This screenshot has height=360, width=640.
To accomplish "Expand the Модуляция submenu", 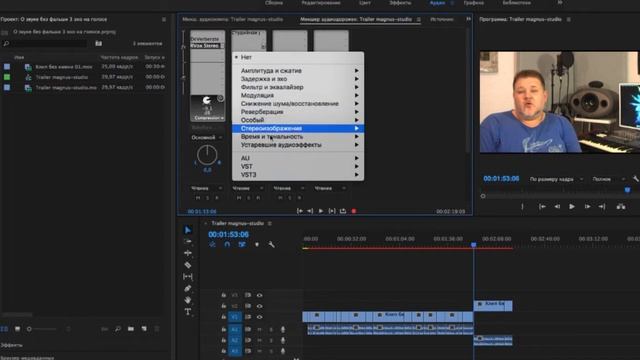I will pyautogui.click(x=298, y=95).
